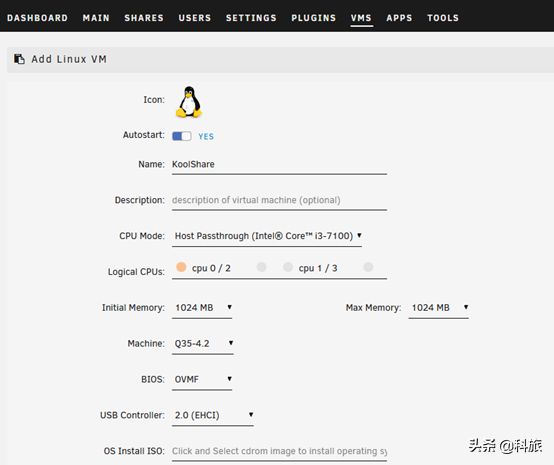Expand the Initial Memory dropdown

coord(202,308)
